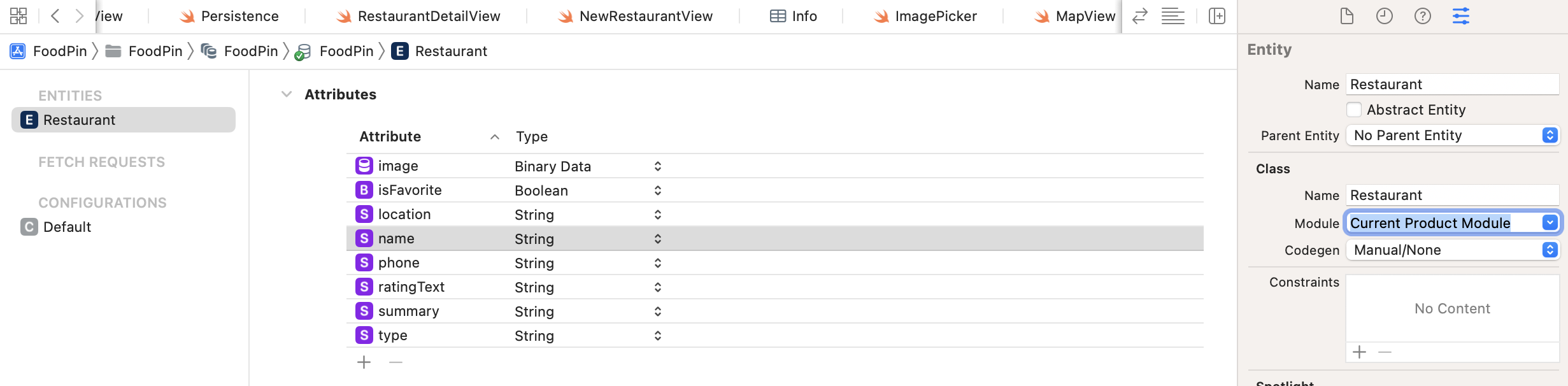Select the Default configuration in the sidebar
The height and width of the screenshot is (386, 1568).
pos(66,227)
